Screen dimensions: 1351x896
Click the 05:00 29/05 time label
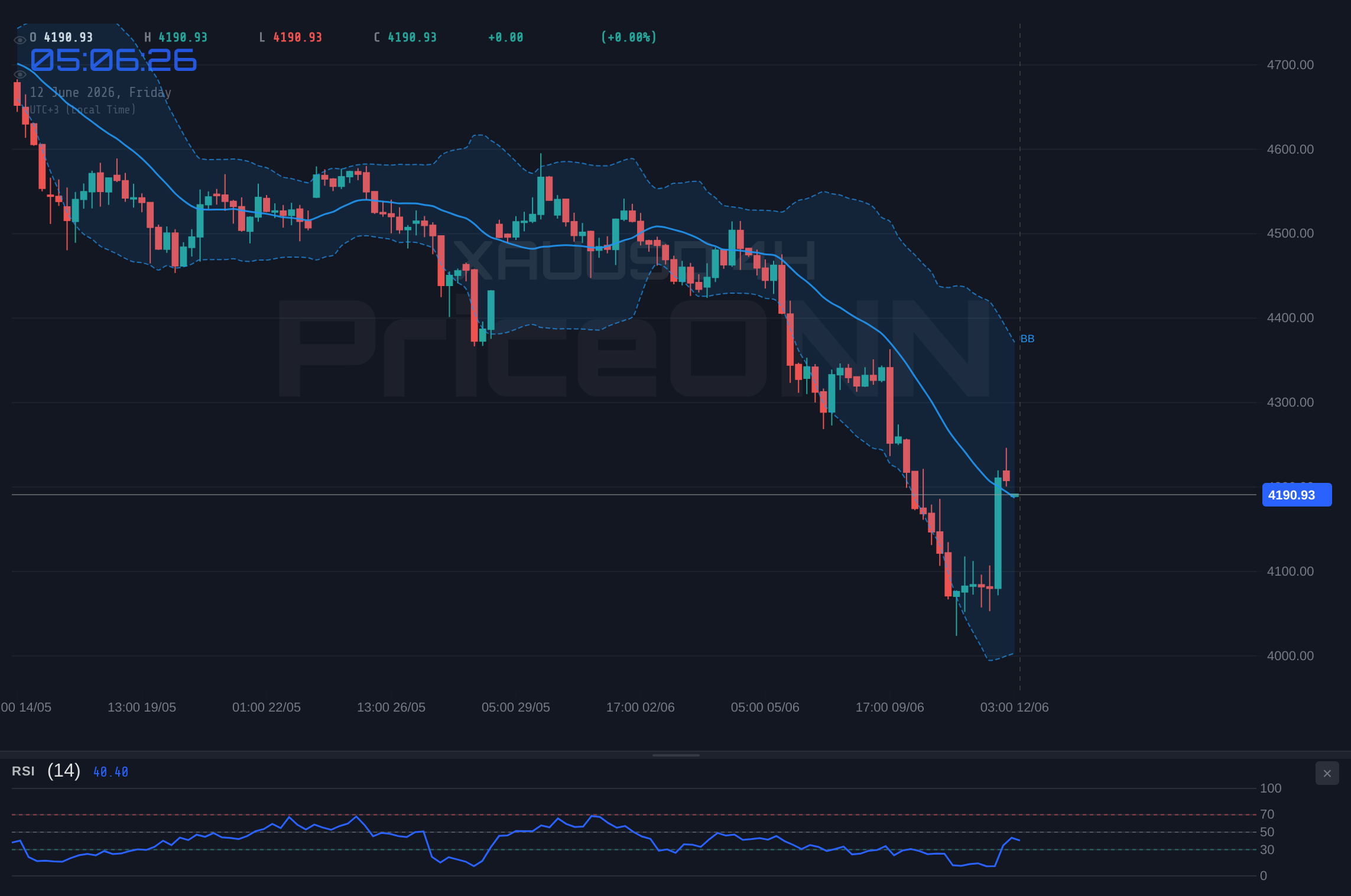click(x=516, y=707)
